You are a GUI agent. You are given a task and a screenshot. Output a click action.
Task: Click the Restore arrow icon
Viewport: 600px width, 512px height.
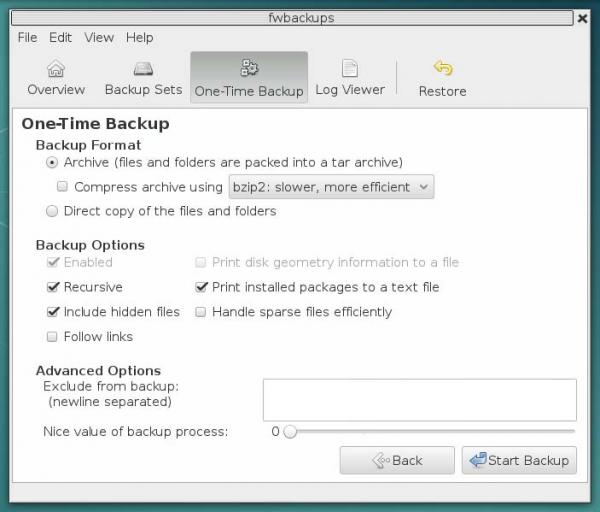tap(443, 68)
